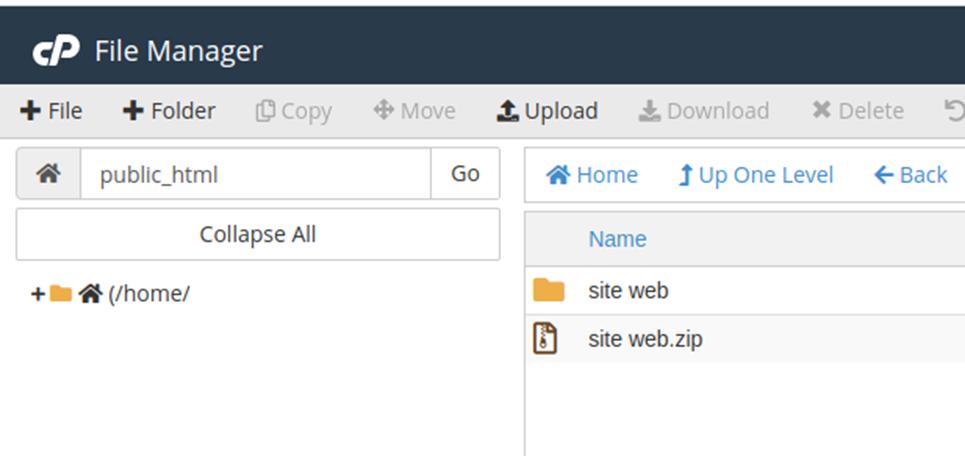Screen dimensions: 965x456
Task: Select the site web folder icon
Action: [548, 291]
